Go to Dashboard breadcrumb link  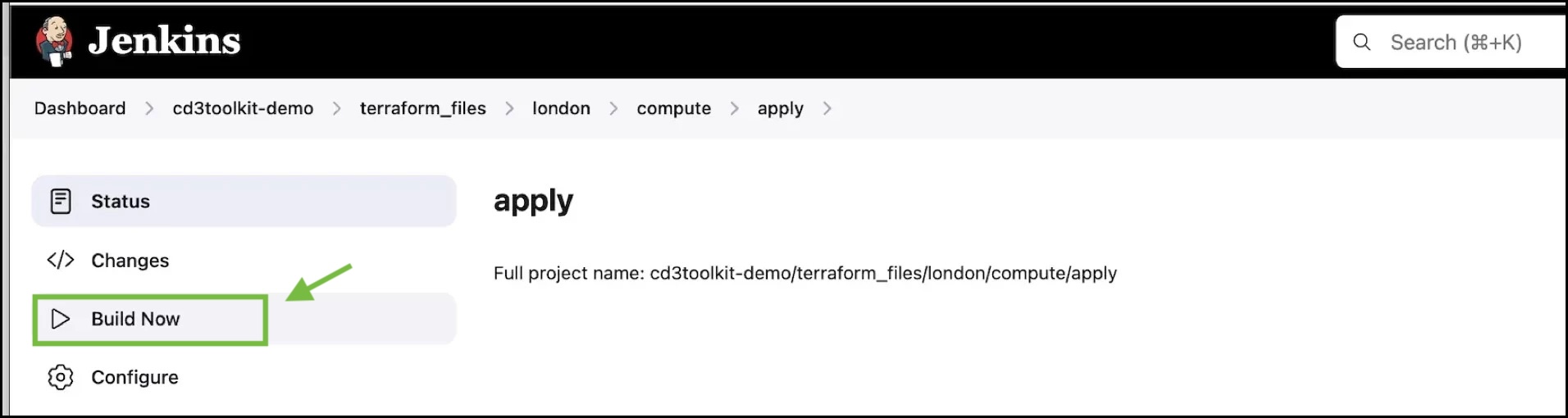pyautogui.click(x=80, y=108)
